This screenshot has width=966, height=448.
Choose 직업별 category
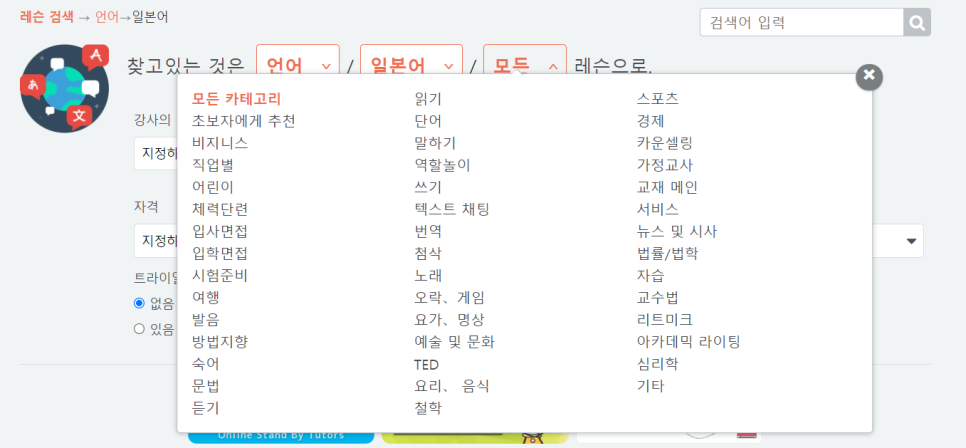(x=213, y=165)
